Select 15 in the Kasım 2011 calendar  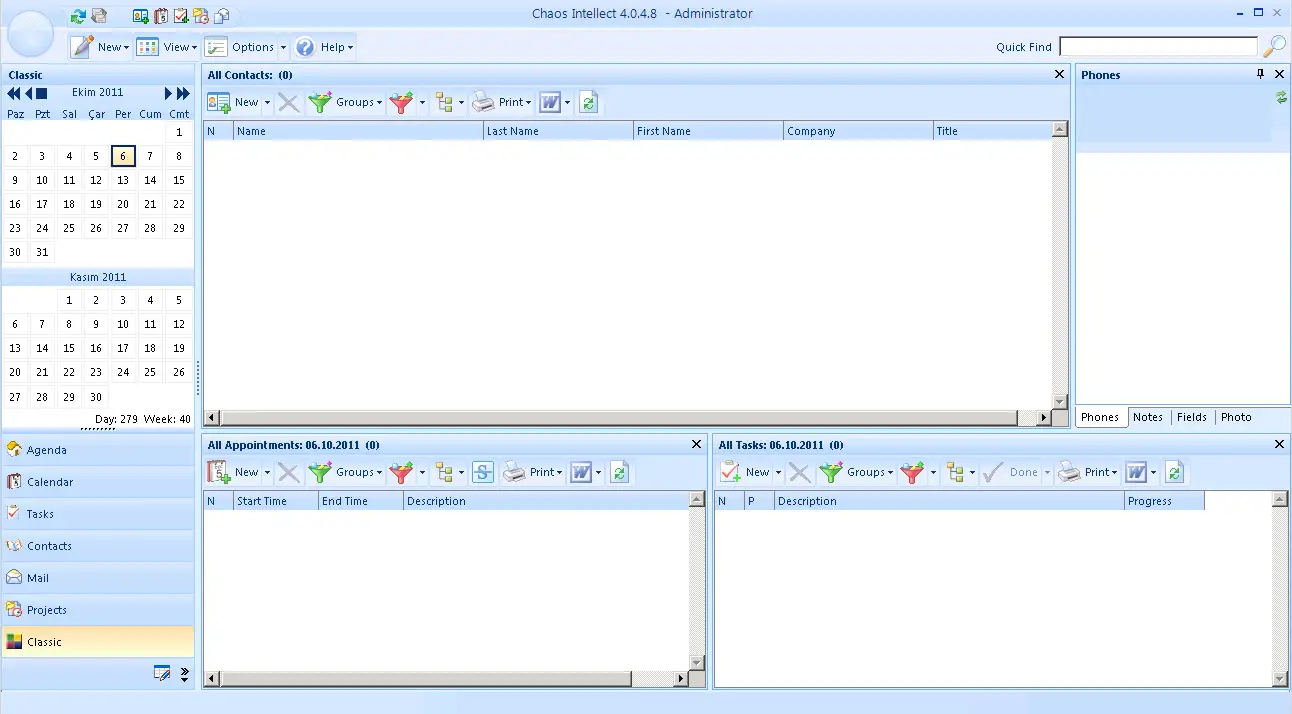click(x=69, y=348)
